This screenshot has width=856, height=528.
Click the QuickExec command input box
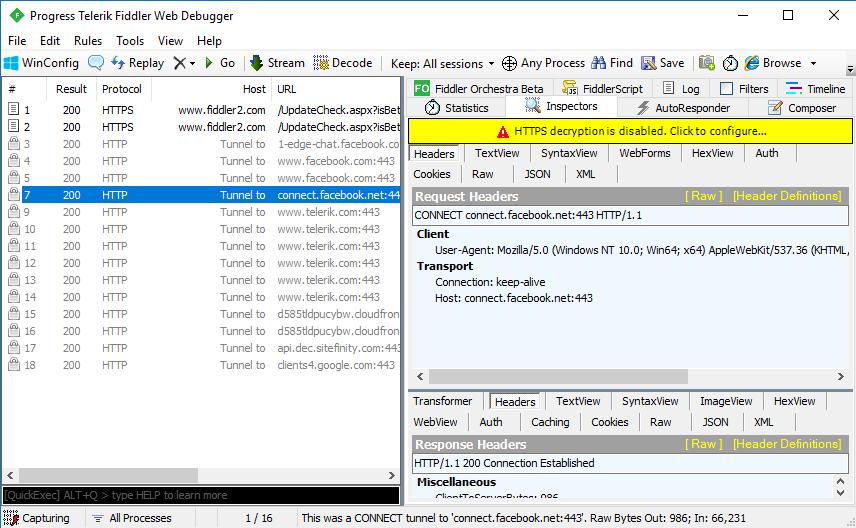tap(201, 495)
